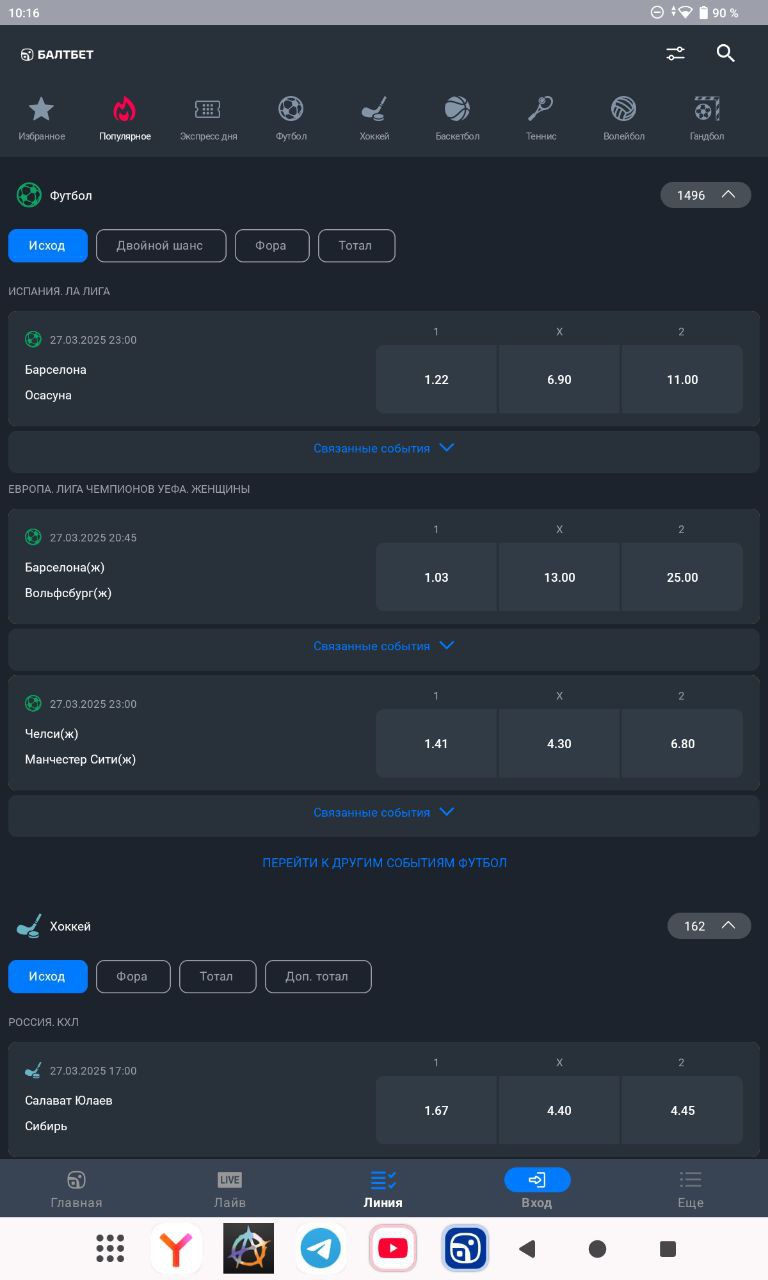Pick odds 1.22 for Барселона win
Screen dimensions: 768x1280
pyautogui.click(x=436, y=380)
